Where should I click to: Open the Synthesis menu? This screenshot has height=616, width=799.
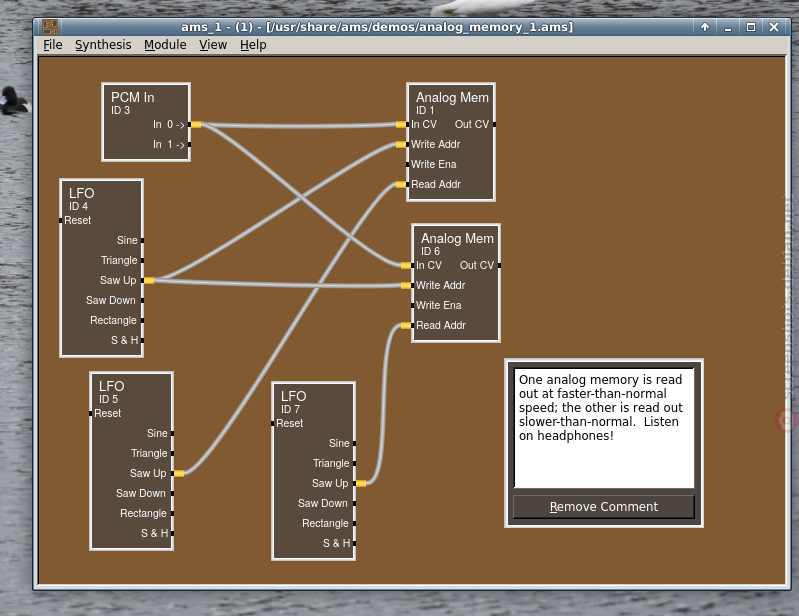pyautogui.click(x=103, y=45)
